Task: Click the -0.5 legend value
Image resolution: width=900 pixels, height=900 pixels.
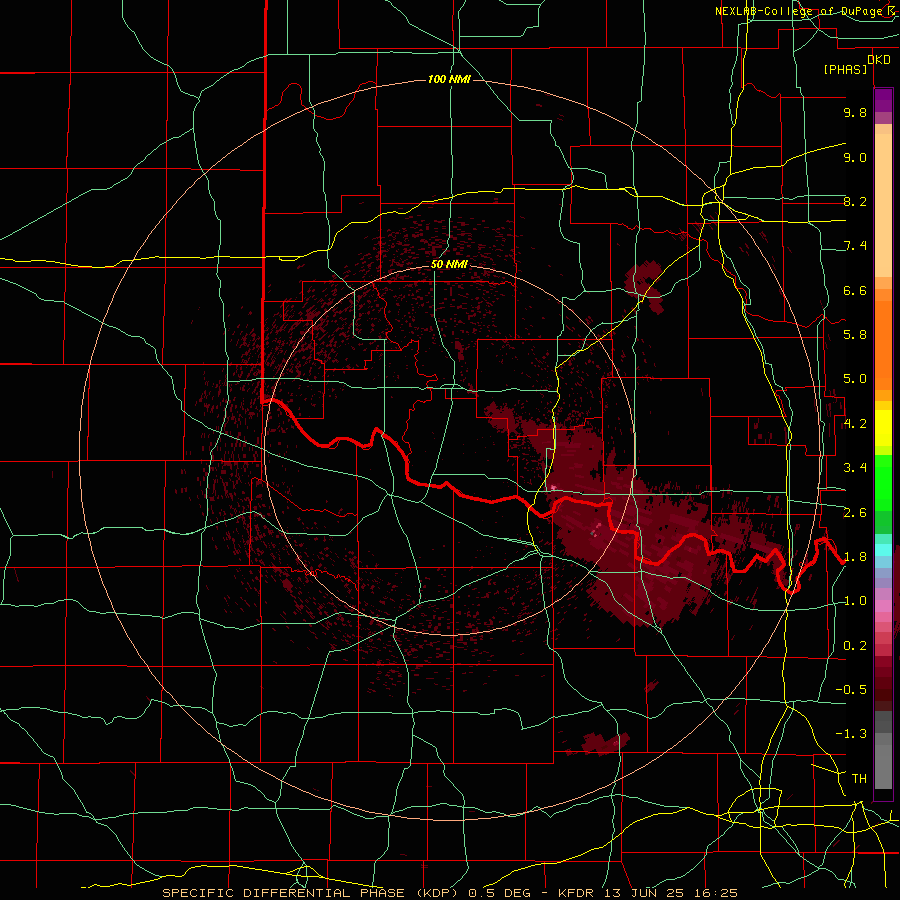Action: [851, 690]
